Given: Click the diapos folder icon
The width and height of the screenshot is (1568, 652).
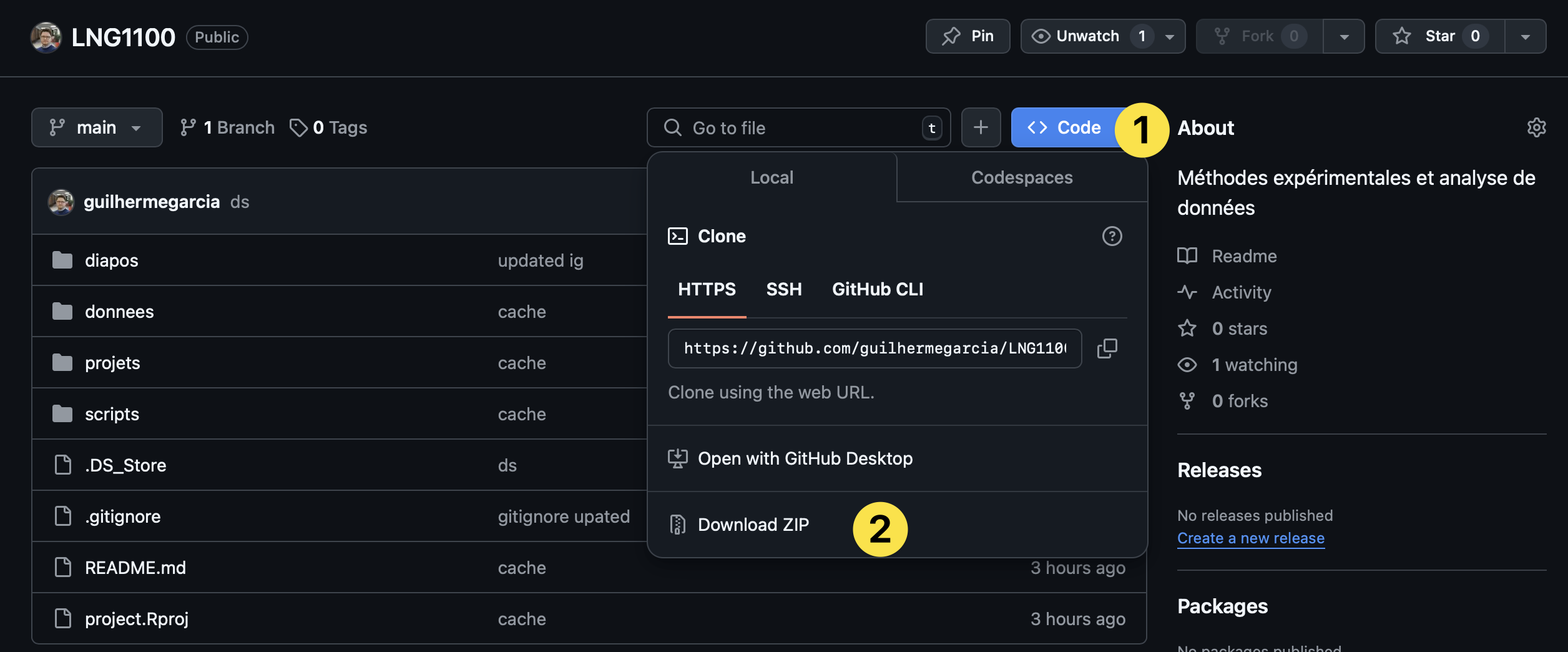Looking at the screenshot, I should [62, 260].
